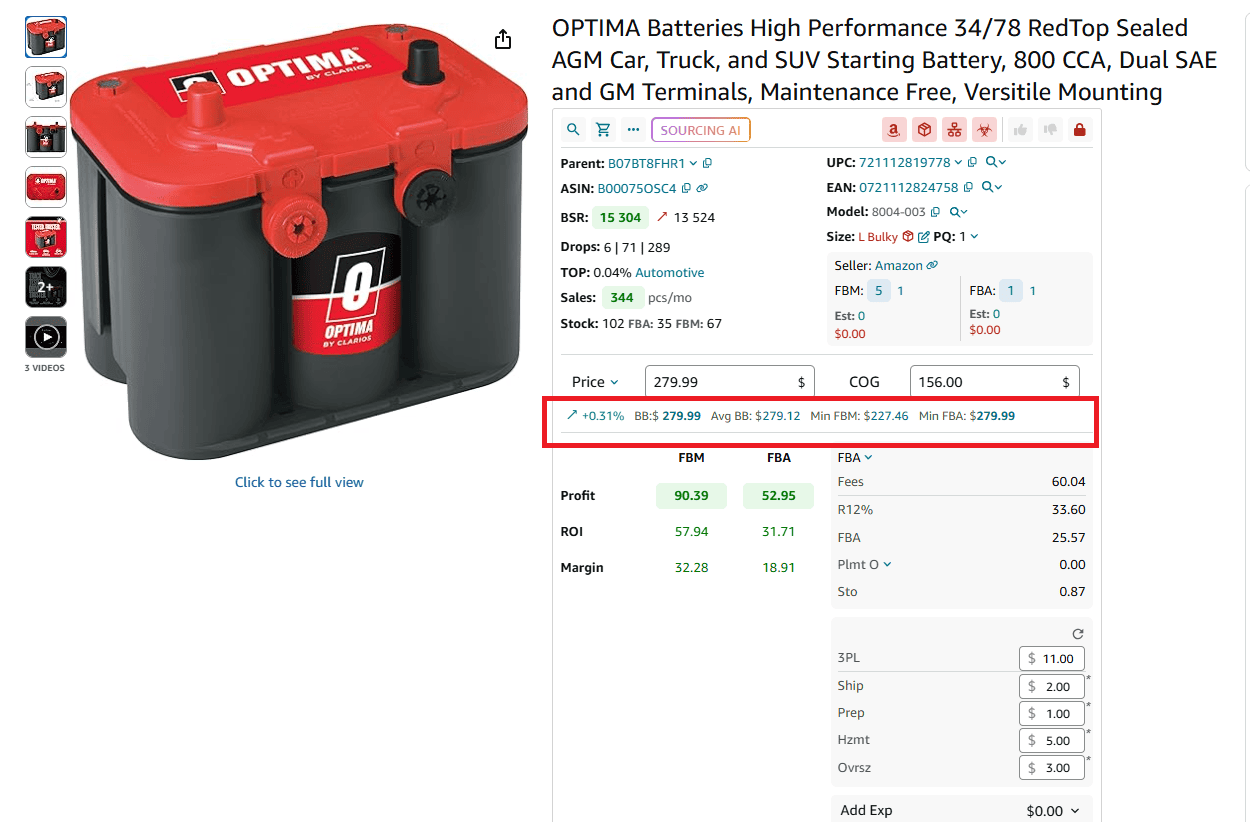The height and width of the screenshot is (822, 1250).
Task: Expand the Plmt O dropdown
Action: 888,563
